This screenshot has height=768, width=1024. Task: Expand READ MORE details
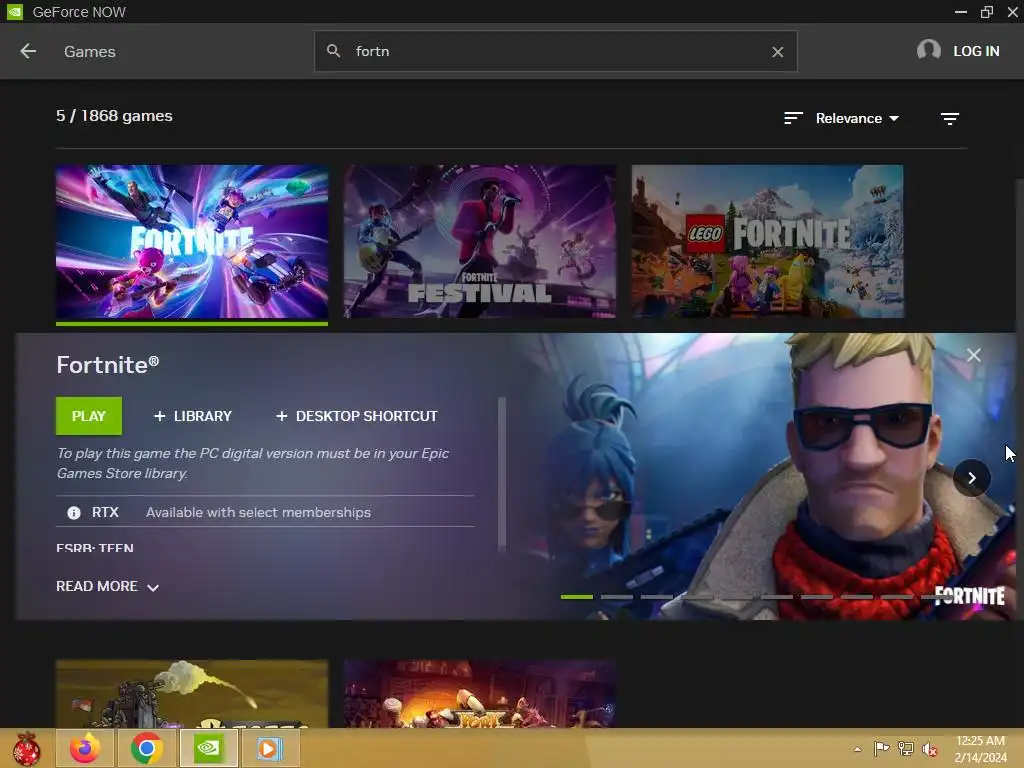(x=107, y=586)
